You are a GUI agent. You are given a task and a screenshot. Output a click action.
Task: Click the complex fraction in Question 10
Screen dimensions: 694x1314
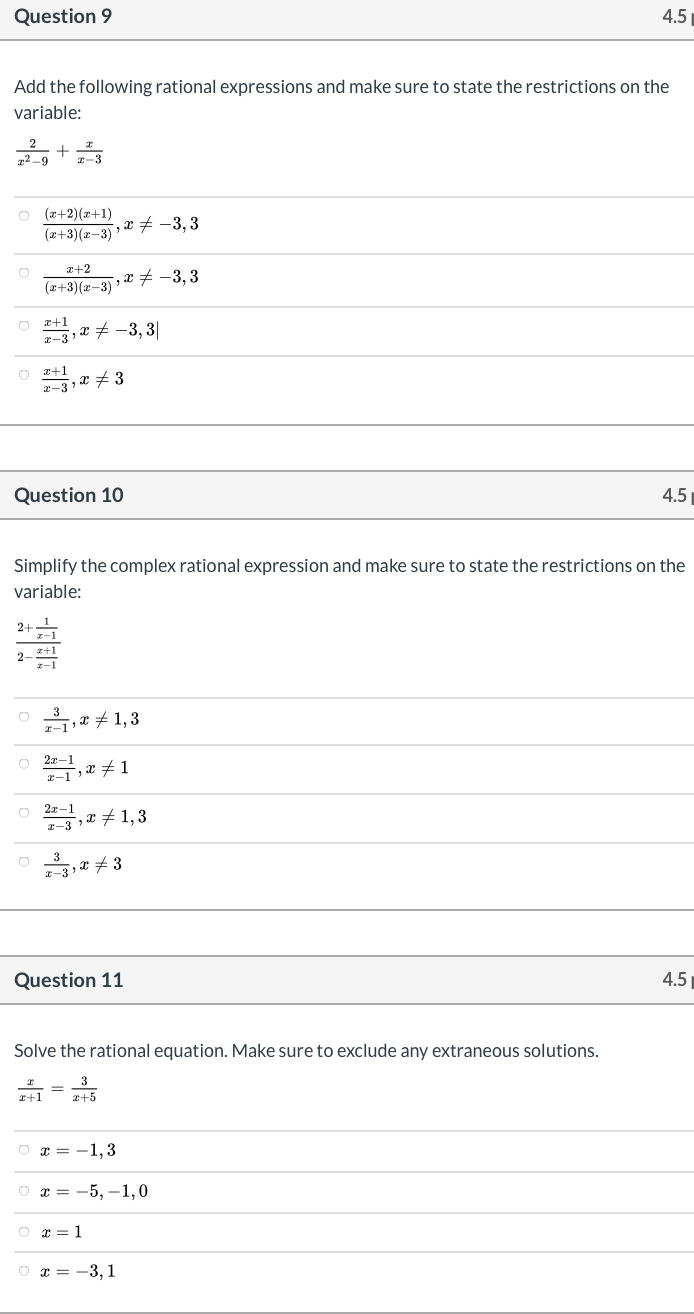coord(36,642)
